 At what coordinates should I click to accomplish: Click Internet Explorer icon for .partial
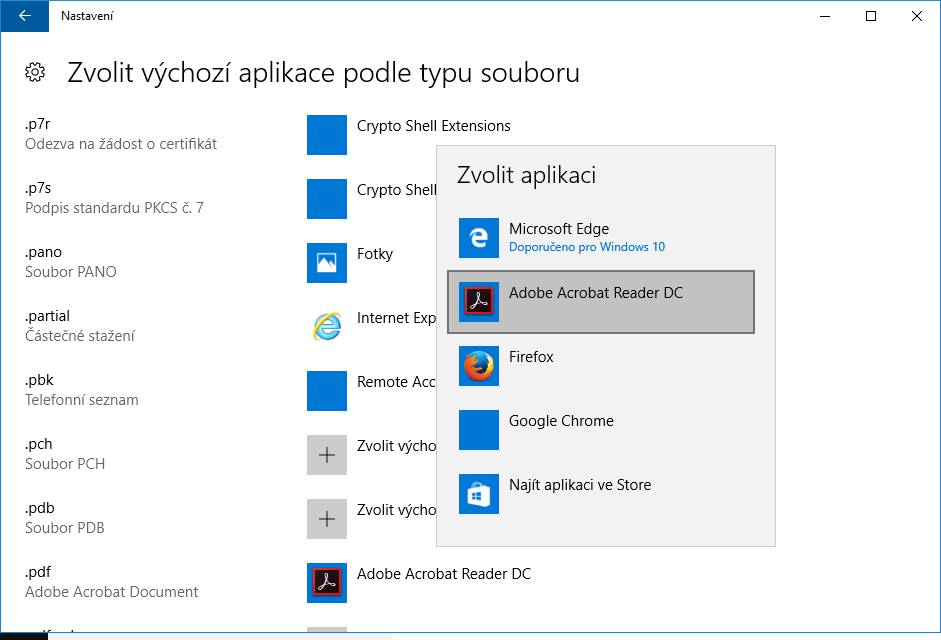pos(326,327)
